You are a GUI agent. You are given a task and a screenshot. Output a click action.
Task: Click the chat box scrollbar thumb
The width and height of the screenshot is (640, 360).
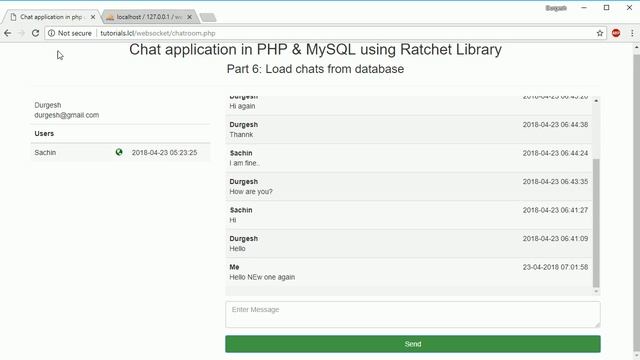(x=596, y=223)
